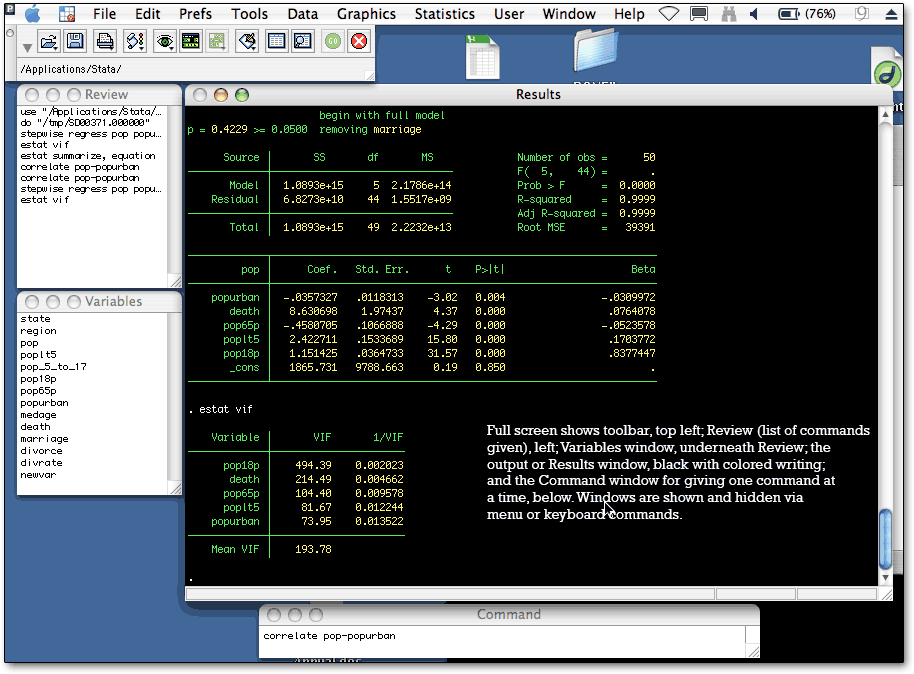The width and height of the screenshot is (914, 674).
Task: Select 'estat summarize, equation' in Review
Action: (x=88, y=156)
